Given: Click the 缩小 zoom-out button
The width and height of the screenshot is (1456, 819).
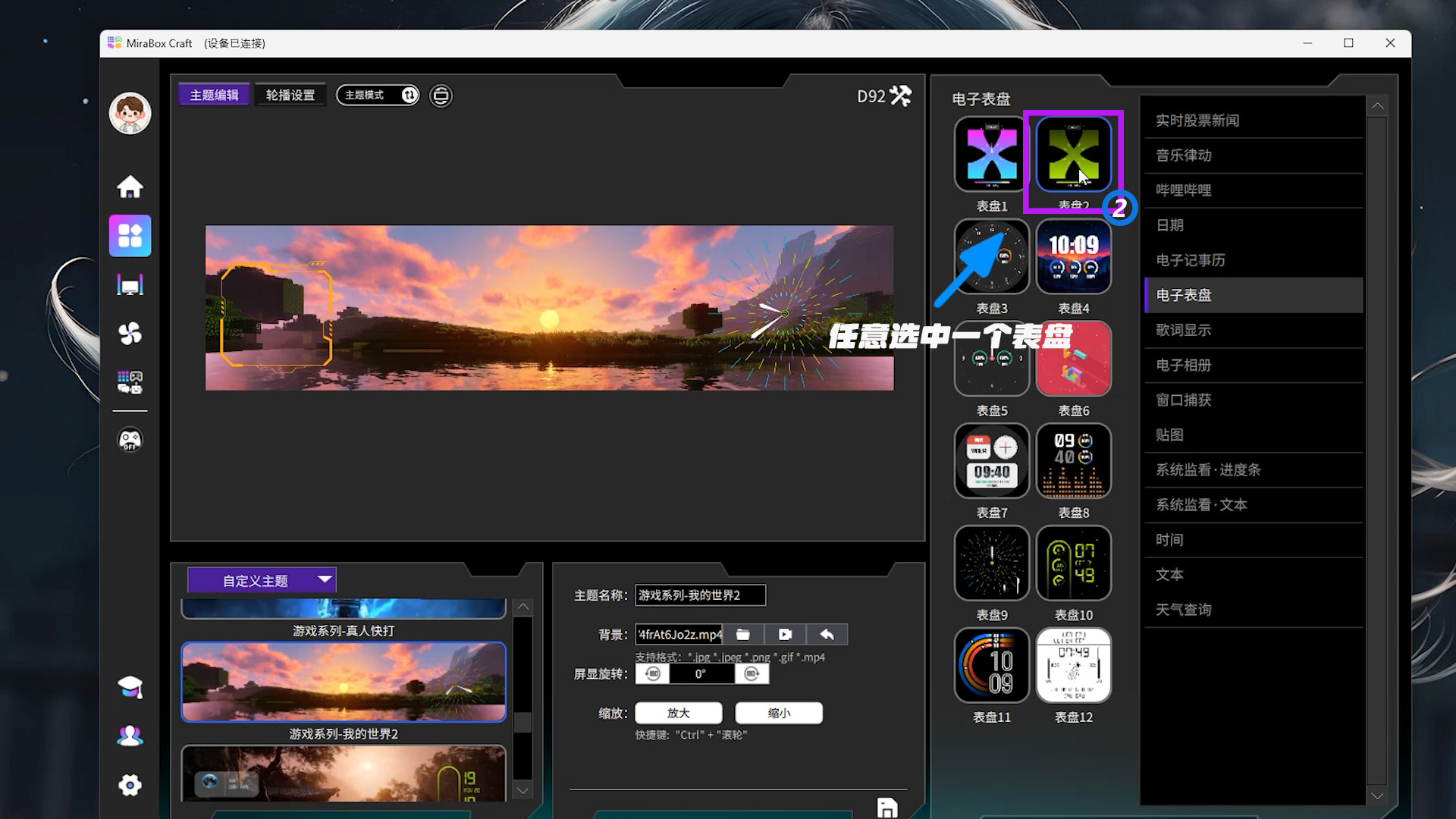Looking at the screenshot, I should (779, 713).
